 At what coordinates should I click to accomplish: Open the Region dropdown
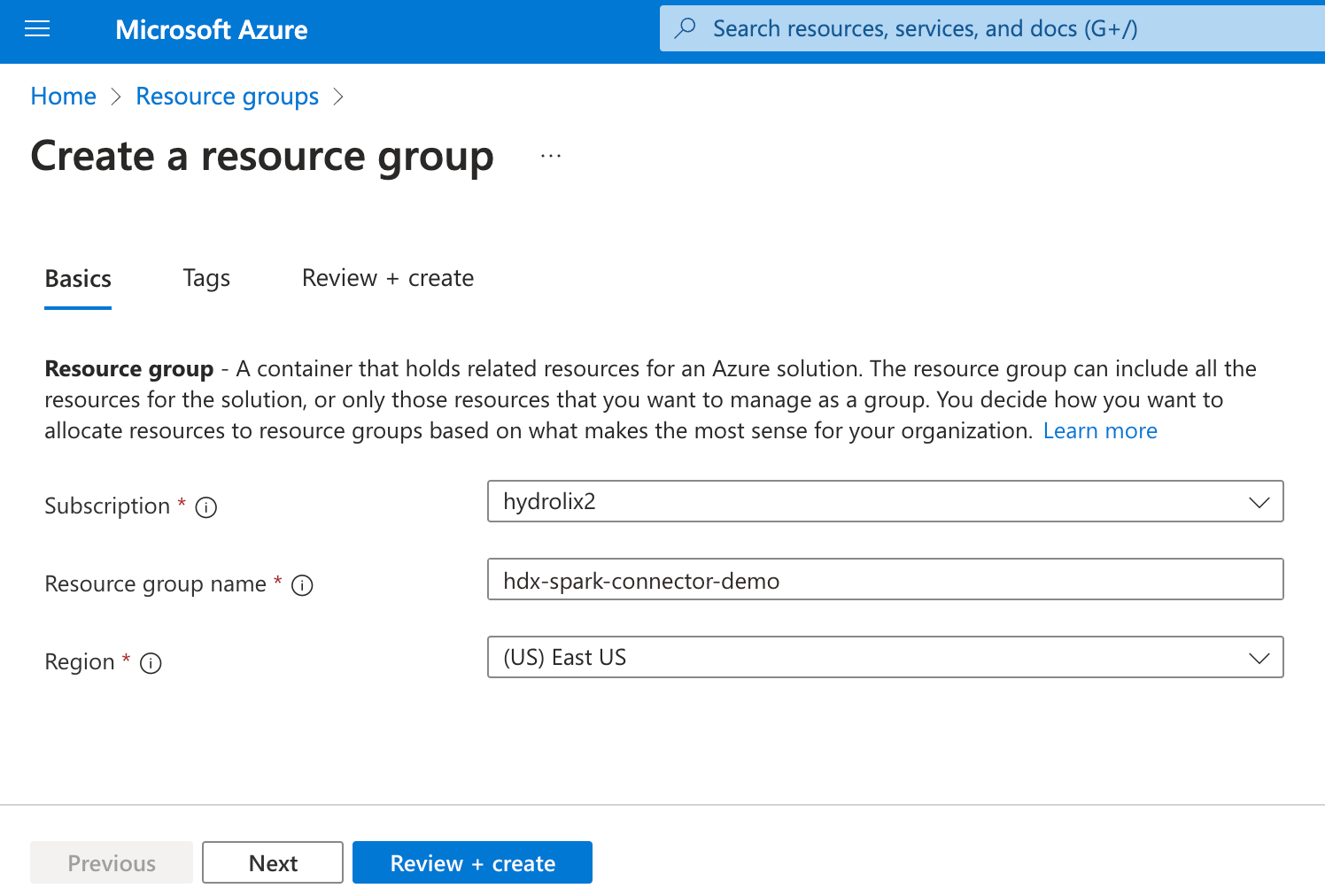pyautogui.click(x=886, y=657)
